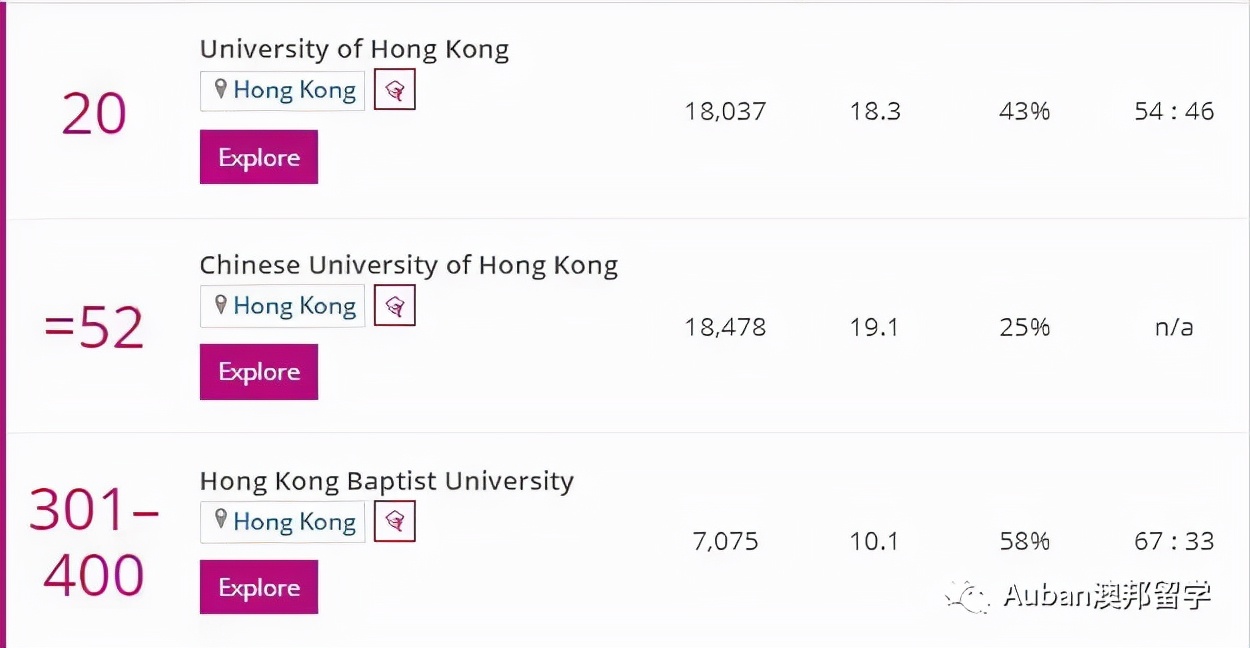Click the Hong Kong location link in the top row
This screenshot has width=1250, height=648.
(x=294, y=89)
